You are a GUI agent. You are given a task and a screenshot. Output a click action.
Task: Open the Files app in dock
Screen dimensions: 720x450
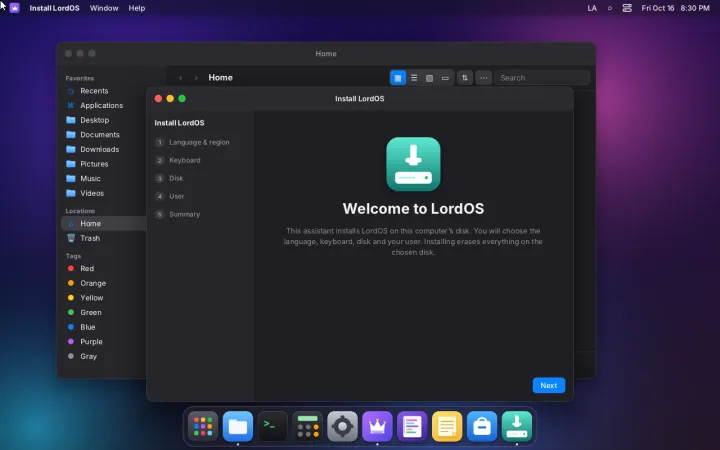pos(238,426)
